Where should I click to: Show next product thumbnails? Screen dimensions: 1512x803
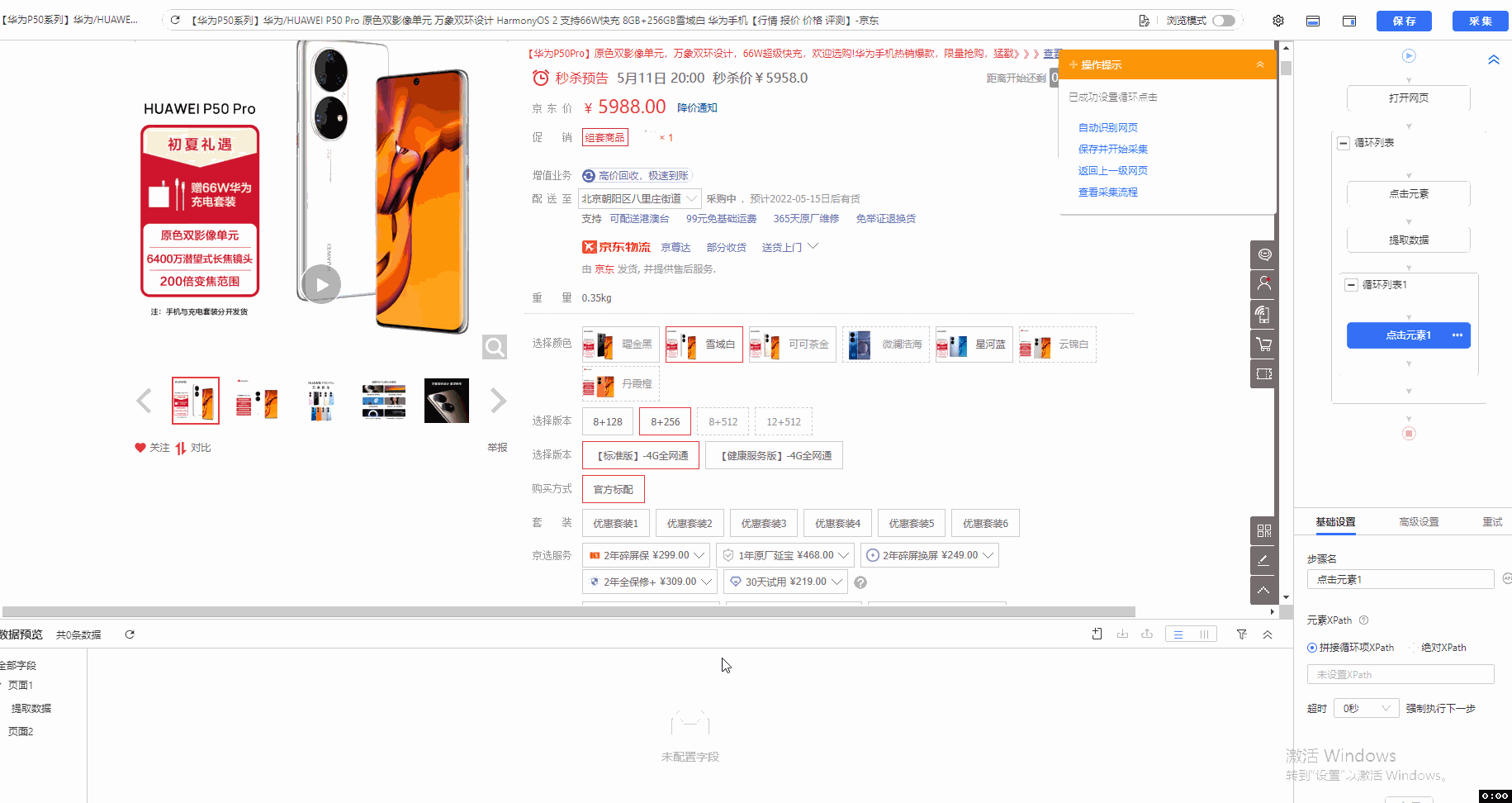(x=498, y=401)
